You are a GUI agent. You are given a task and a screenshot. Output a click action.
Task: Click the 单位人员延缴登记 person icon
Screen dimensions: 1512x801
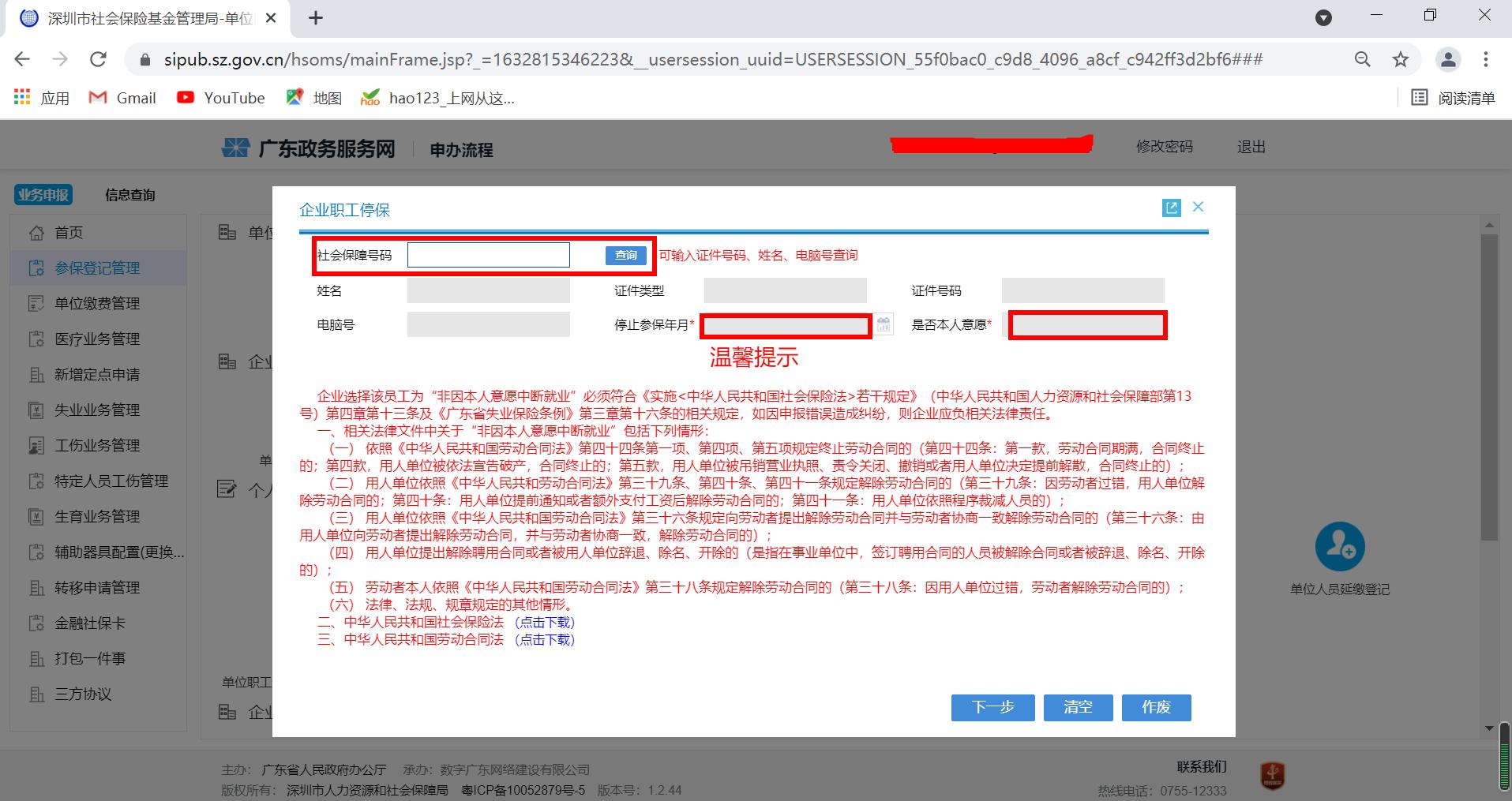1340,547
